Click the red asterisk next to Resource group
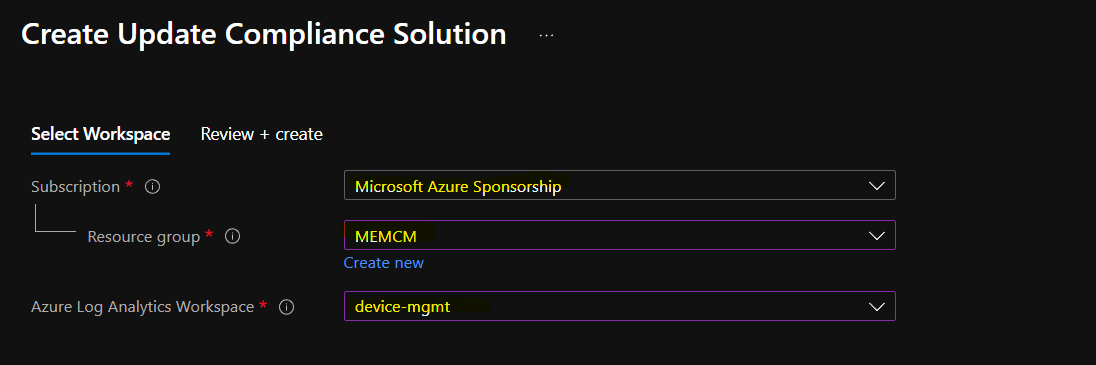This screenshot has height=365, width=1096. click(x=209, y=234)
